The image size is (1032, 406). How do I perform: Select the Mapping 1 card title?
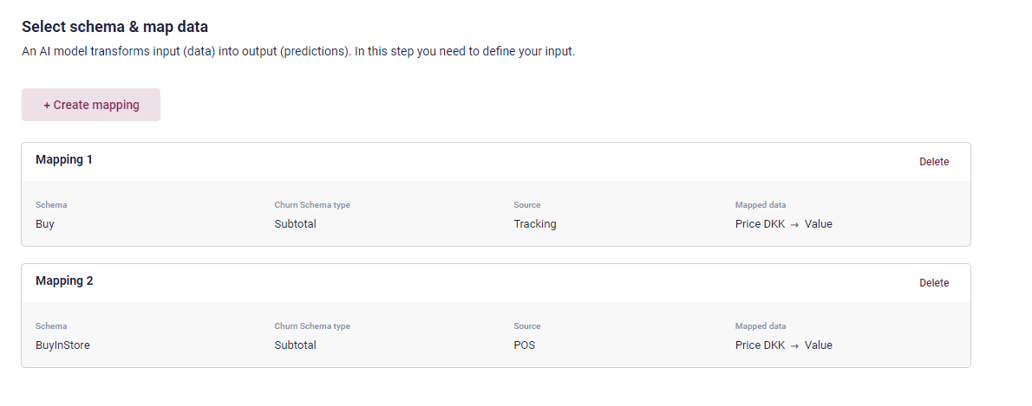coord(64,160)
